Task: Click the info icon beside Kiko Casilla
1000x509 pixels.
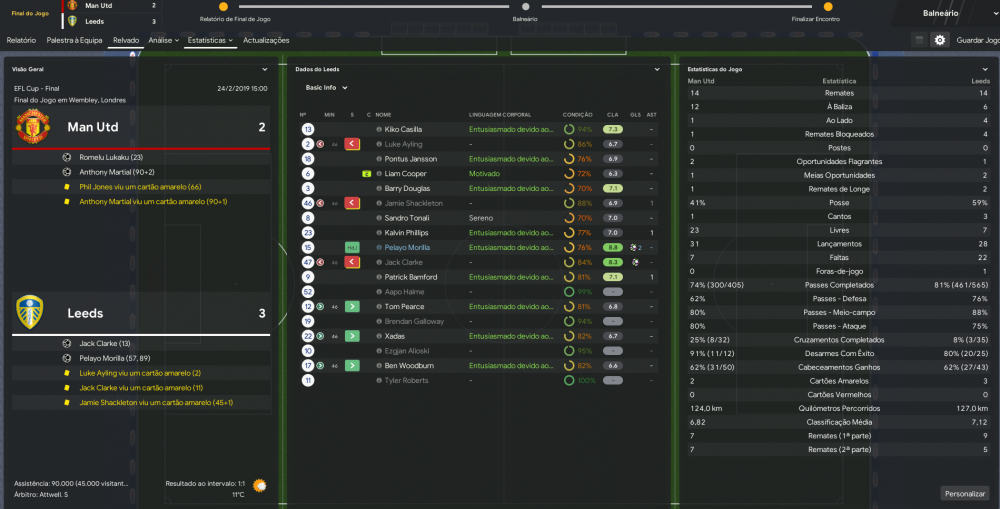Action: [x=379, y=129]
